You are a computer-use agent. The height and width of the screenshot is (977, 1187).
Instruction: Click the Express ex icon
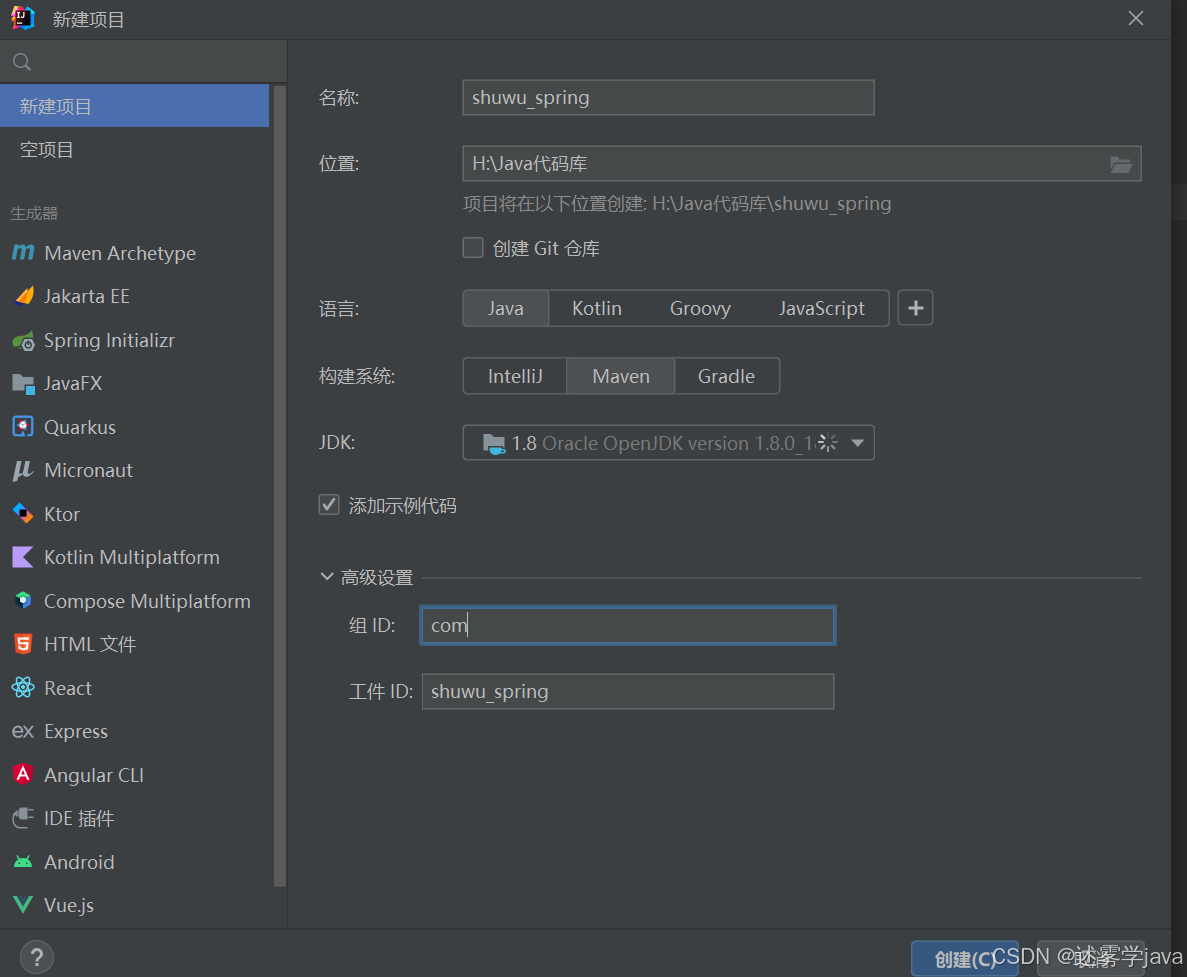pyautogui.click(x=23, y=732)
